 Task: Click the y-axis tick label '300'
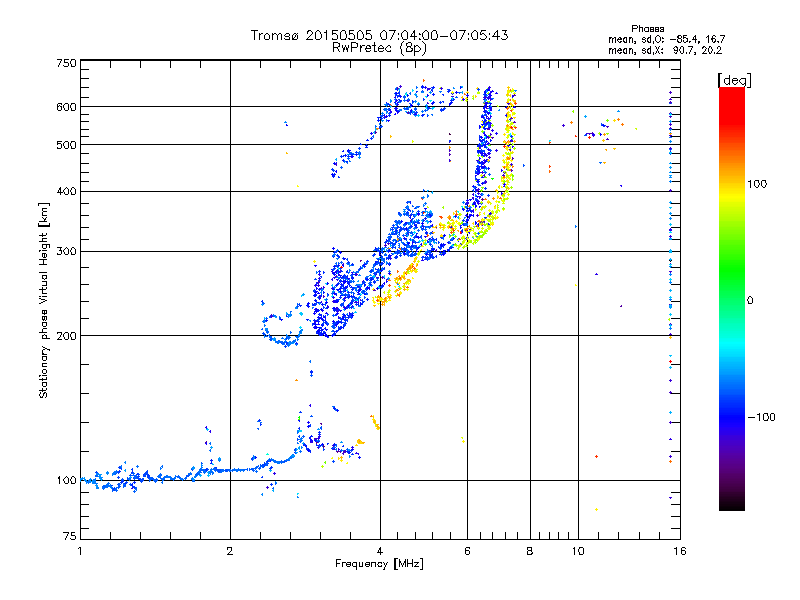click(x=66, y=252)
